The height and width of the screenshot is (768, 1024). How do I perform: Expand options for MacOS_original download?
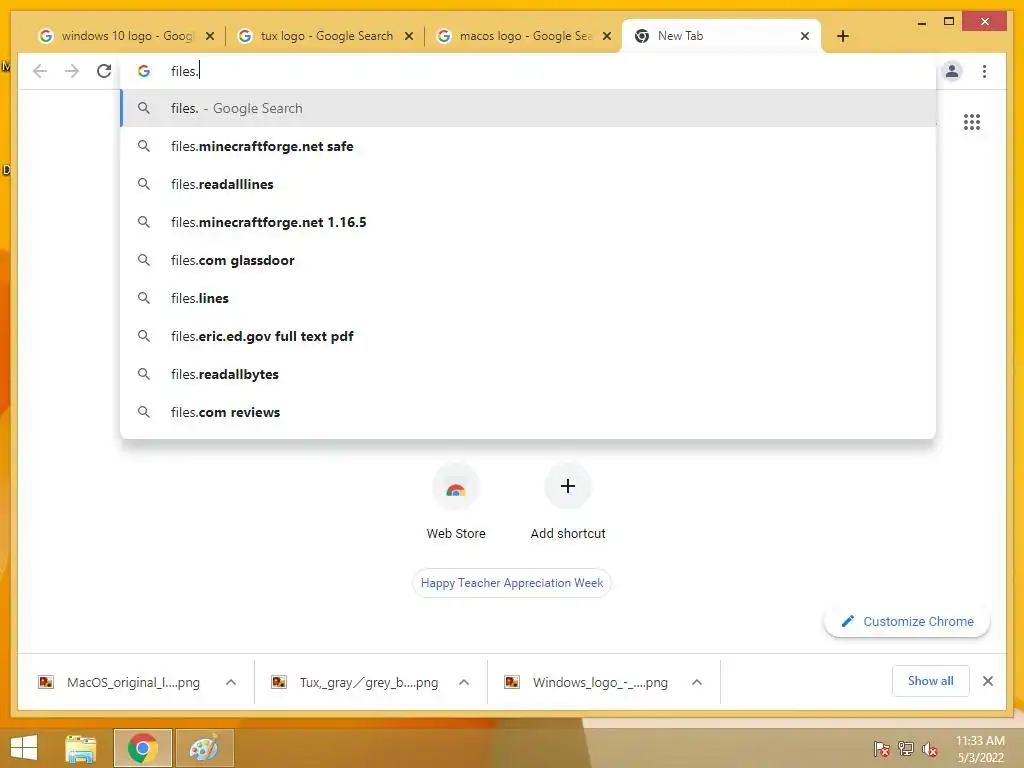coord(231,682)
